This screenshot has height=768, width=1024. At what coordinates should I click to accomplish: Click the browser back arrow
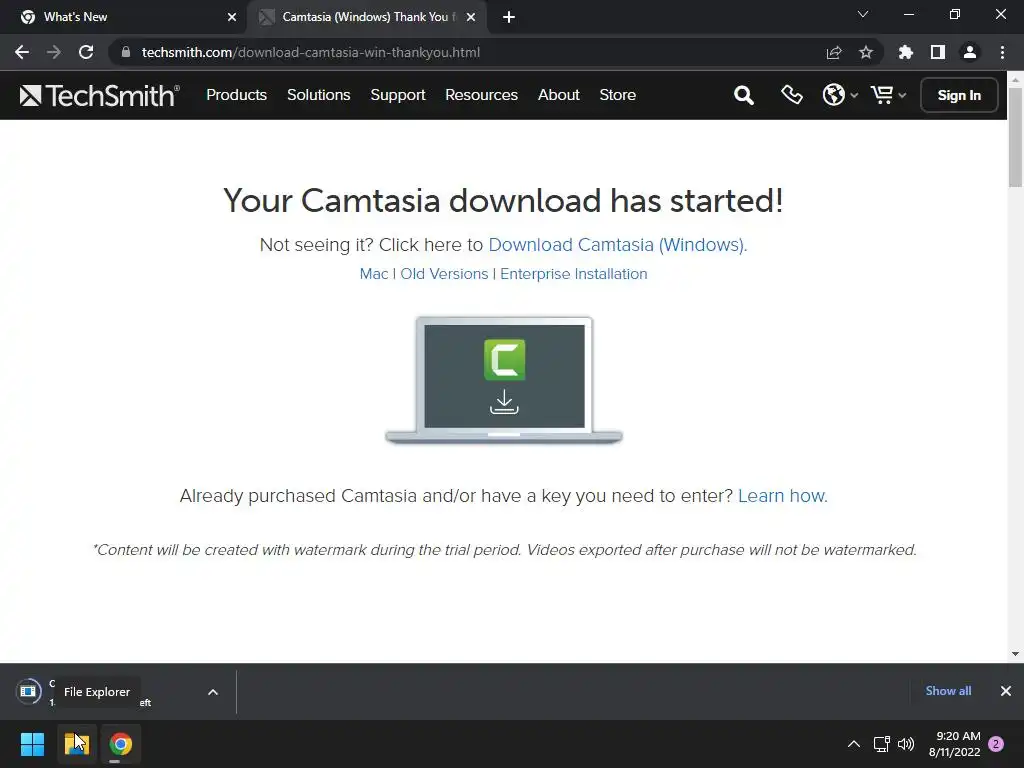(22, 52)
